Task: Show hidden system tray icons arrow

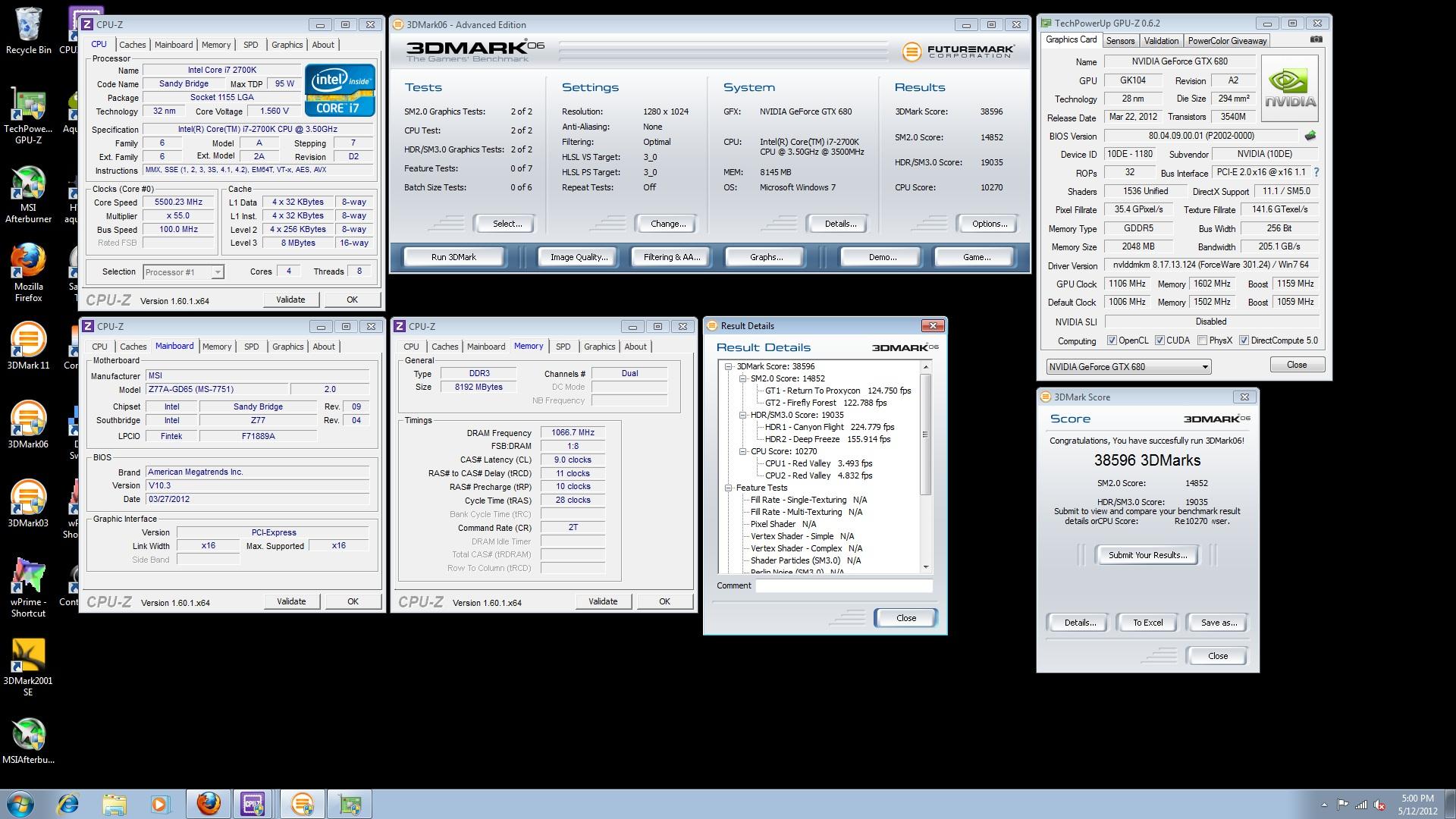Action: click(x=1324, y=805)
